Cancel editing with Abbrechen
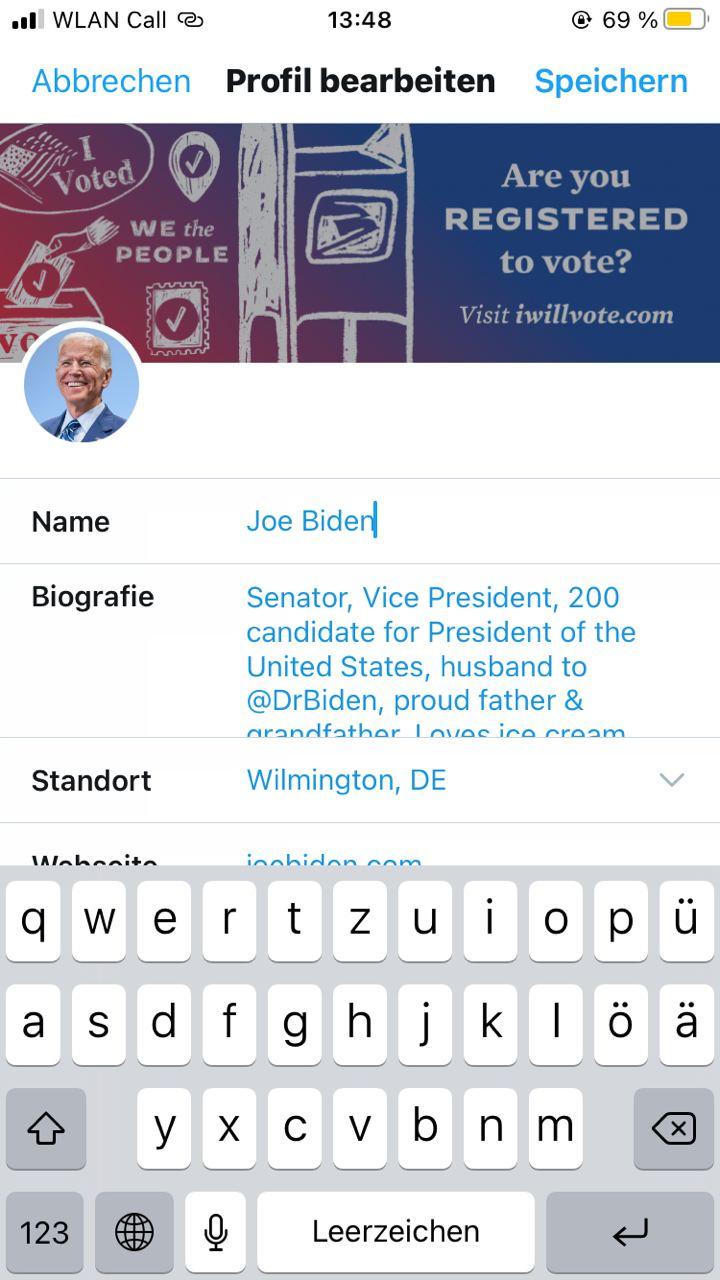 click(111, 81)
